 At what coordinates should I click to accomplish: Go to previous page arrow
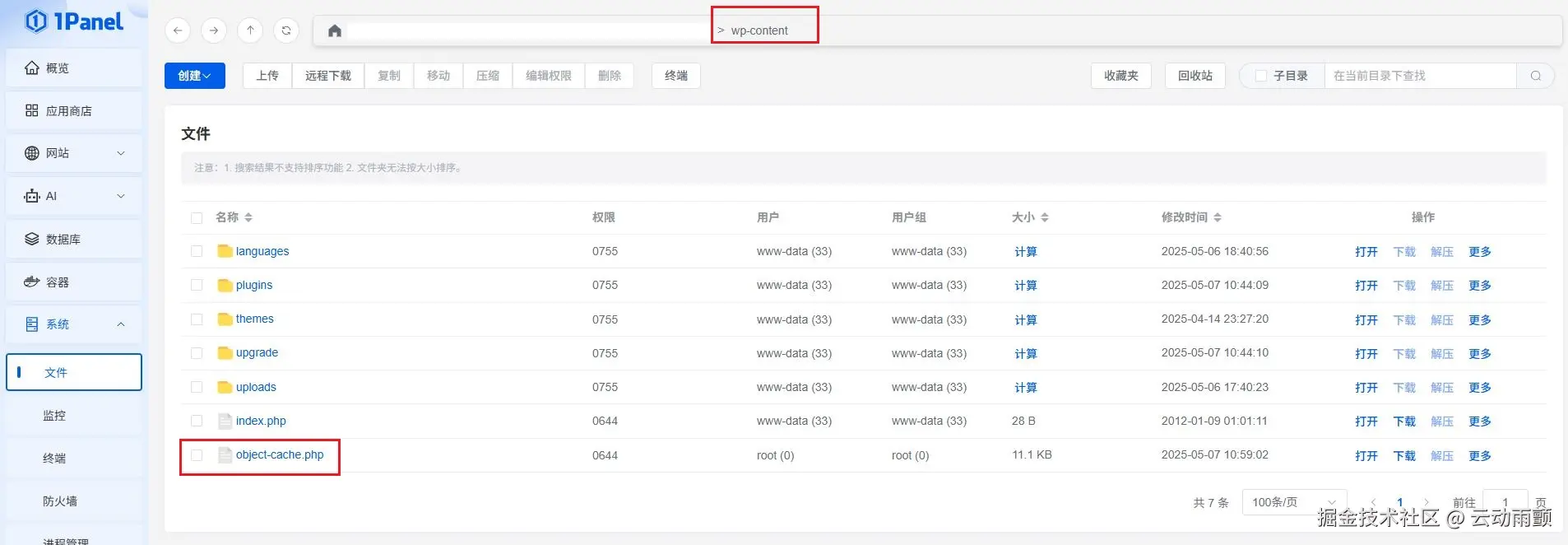(1373, 502)
